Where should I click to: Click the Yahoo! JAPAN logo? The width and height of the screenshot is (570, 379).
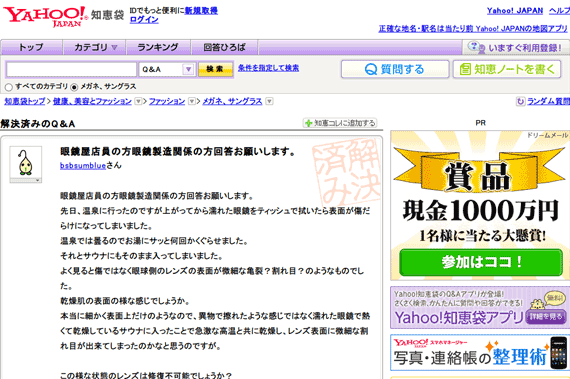[x=45, y=17]
